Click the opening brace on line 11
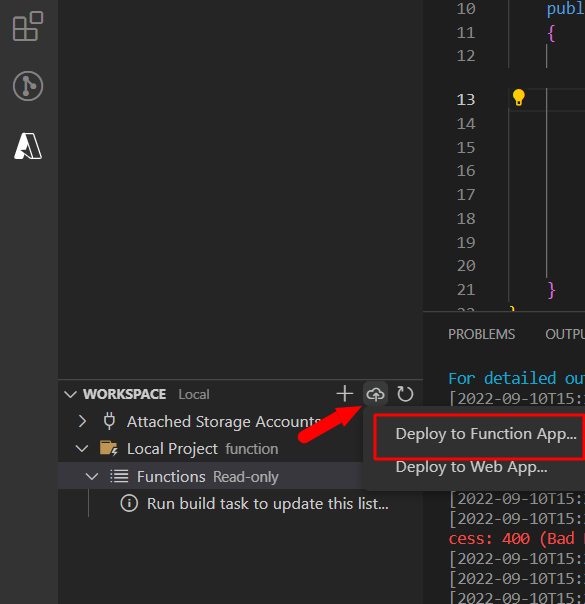 (x=551, y=33)
